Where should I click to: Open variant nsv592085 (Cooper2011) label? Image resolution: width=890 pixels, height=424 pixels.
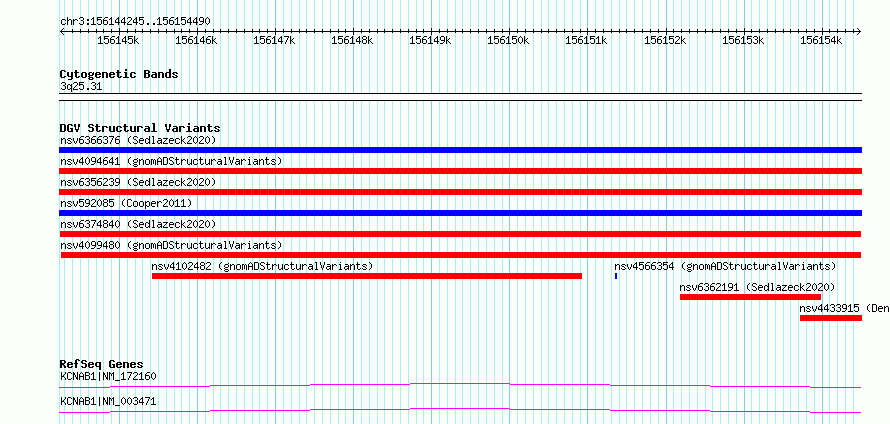pyautogui.click(x=126, y=203)
